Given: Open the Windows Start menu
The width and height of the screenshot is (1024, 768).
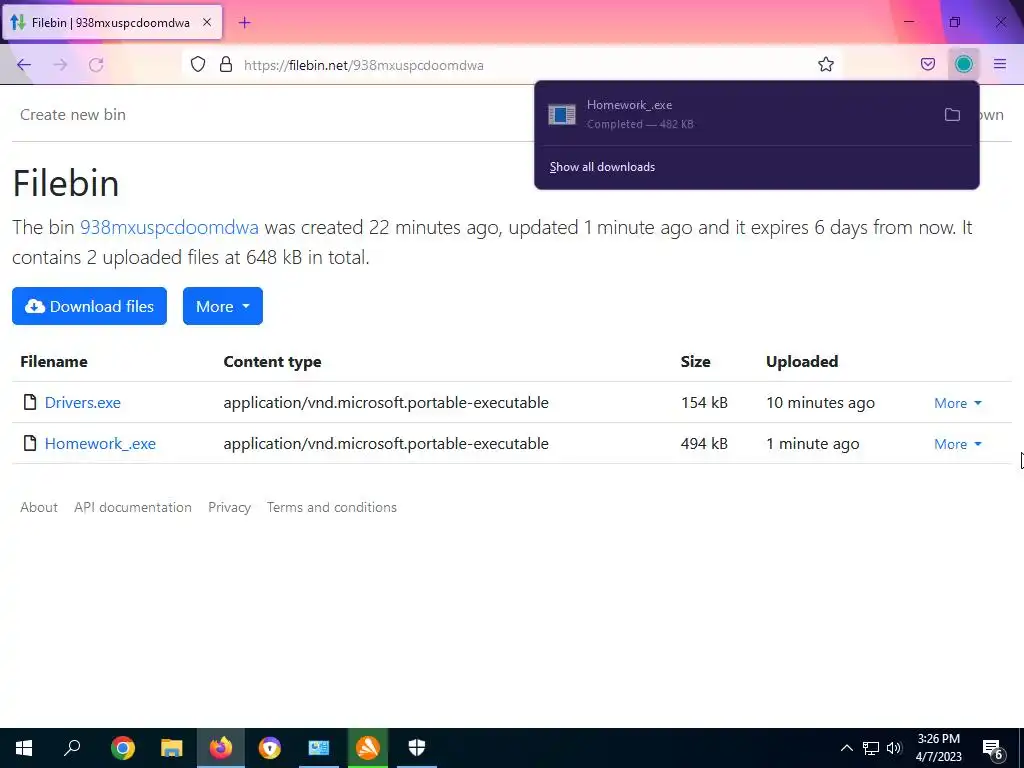Looking at the screenshot, I should 24,748.
